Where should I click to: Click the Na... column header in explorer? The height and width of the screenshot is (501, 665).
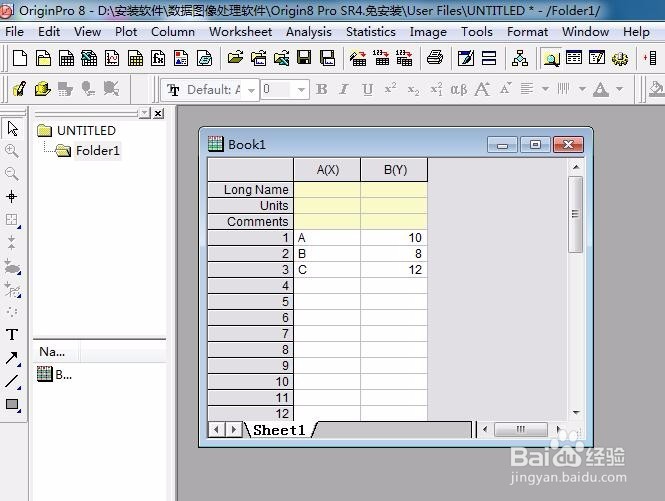(56, 352)
